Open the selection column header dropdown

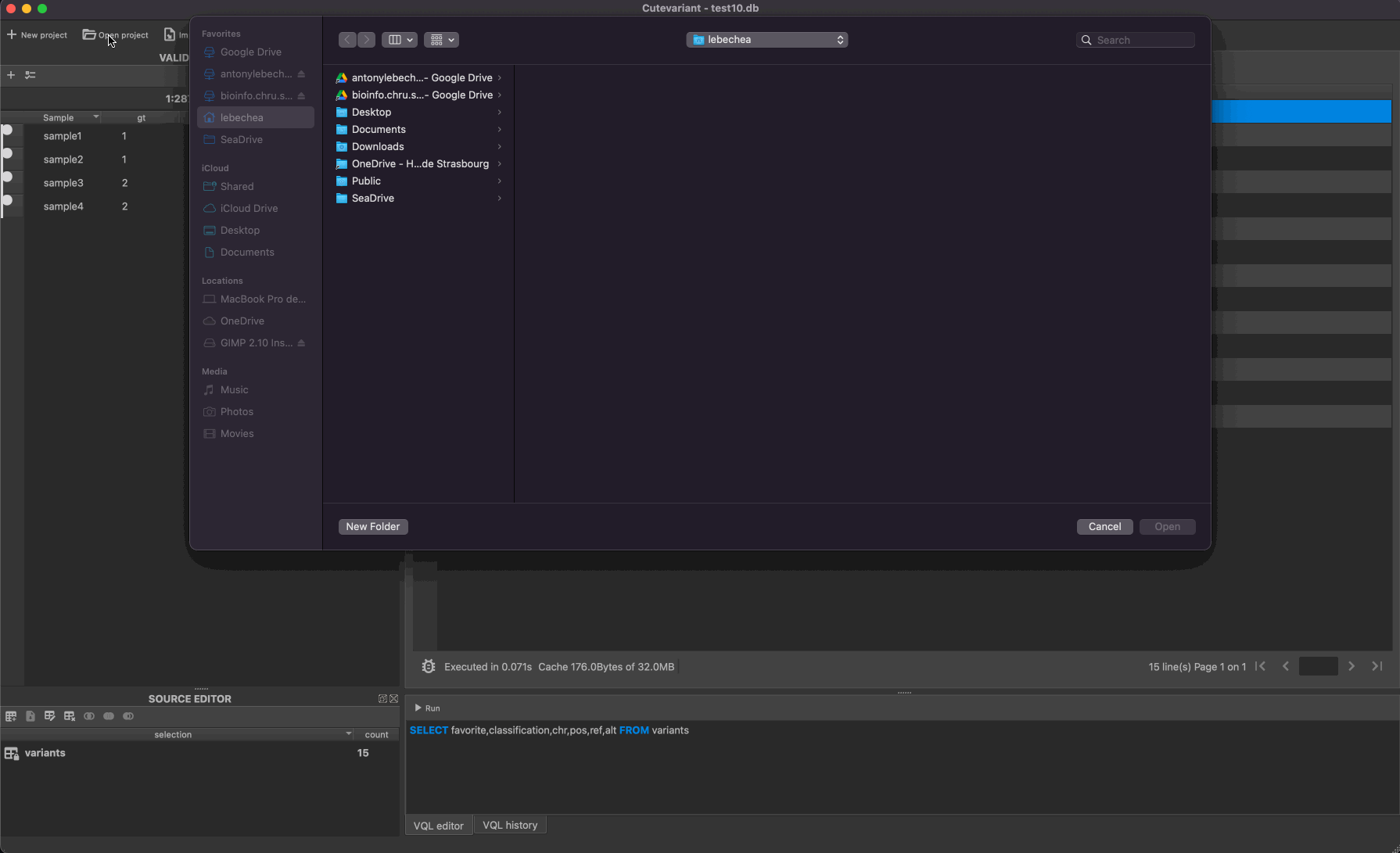coord(347,734)
